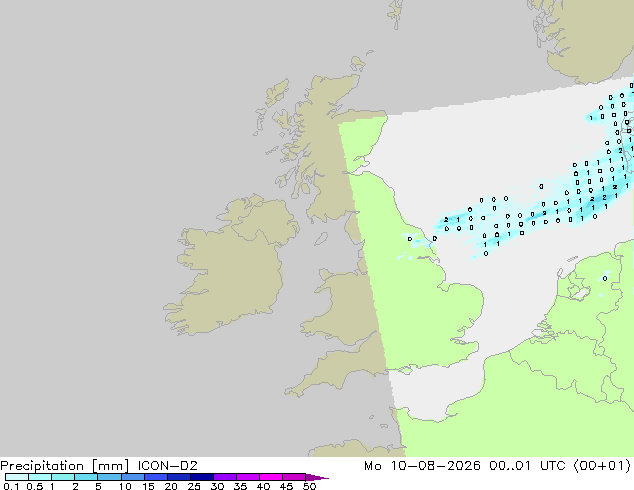This screenshot has width=634, height=490.
Task: Click the legend scale number "5"
Action: pyautogui.click(x=98, y=486)
